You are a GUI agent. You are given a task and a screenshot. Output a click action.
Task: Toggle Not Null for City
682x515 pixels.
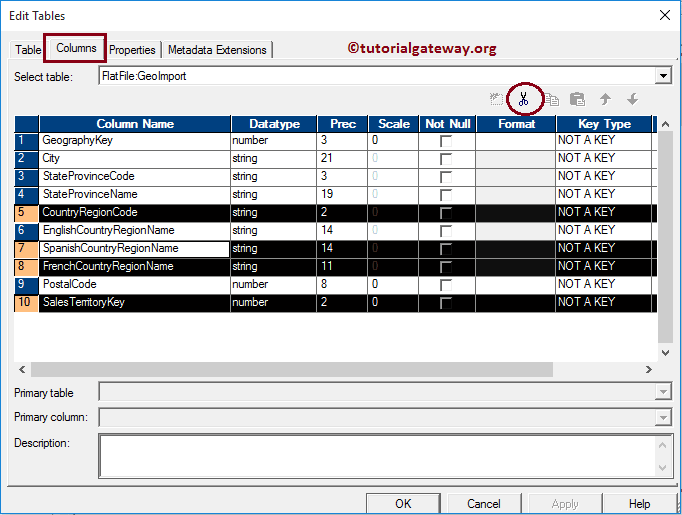446,159
